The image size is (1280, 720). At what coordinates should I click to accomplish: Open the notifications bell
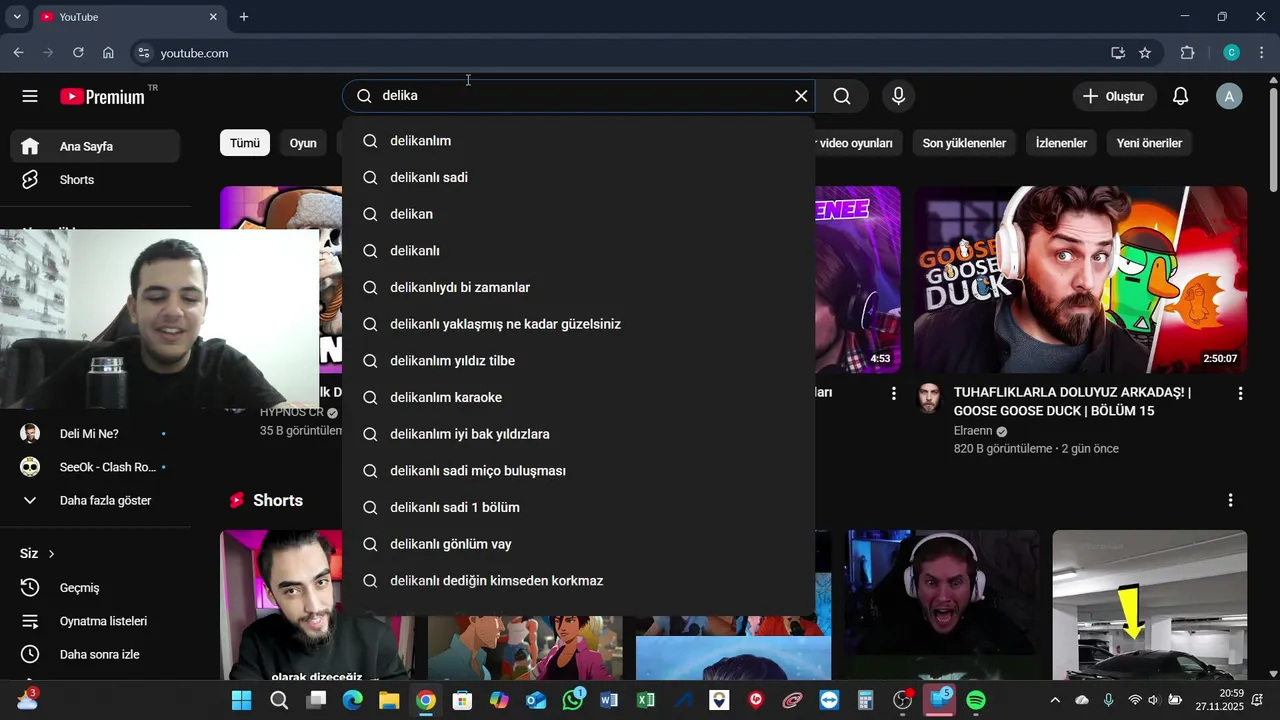[1180, 96]
